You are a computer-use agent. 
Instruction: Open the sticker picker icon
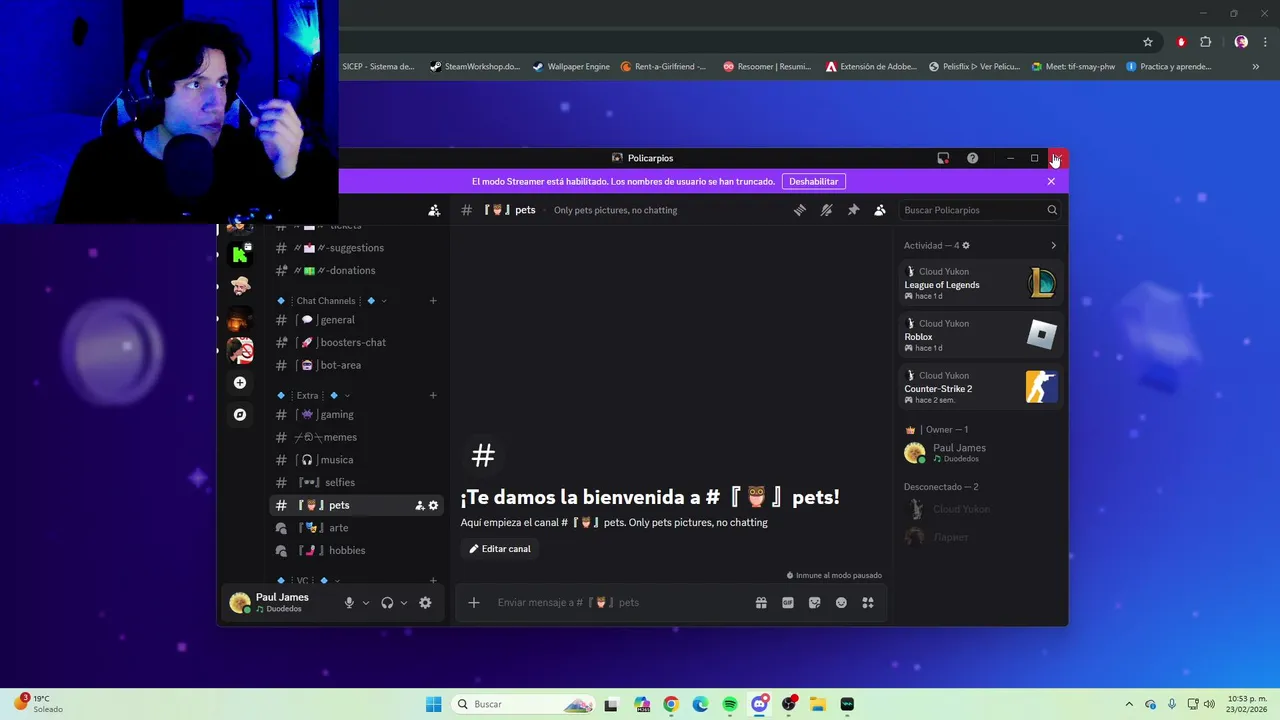click(x=815, y=603)
